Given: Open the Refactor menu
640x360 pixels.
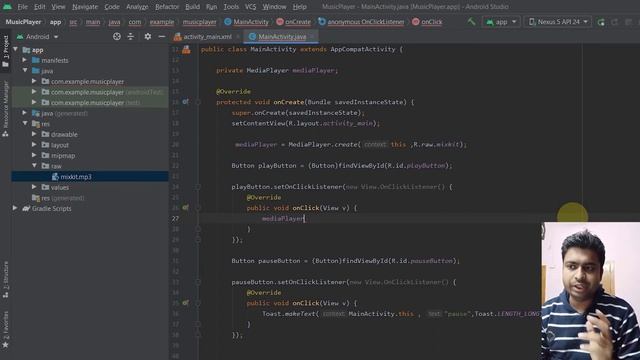Looking at the screenshot, I should click(x=167, y=7).
